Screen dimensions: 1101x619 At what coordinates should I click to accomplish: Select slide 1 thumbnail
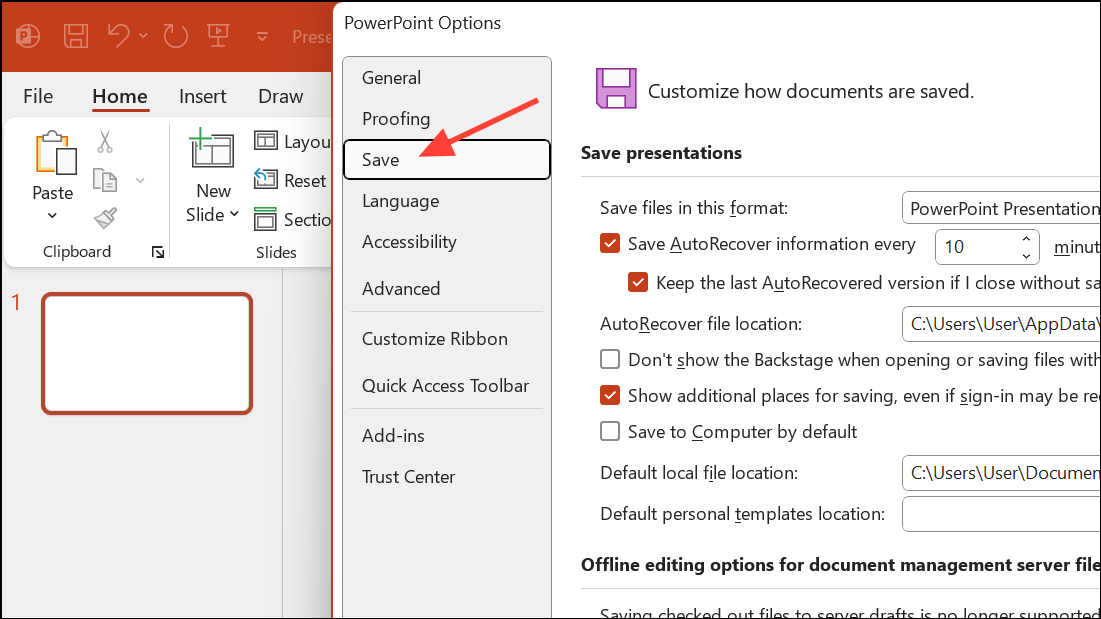pos(146,353)
